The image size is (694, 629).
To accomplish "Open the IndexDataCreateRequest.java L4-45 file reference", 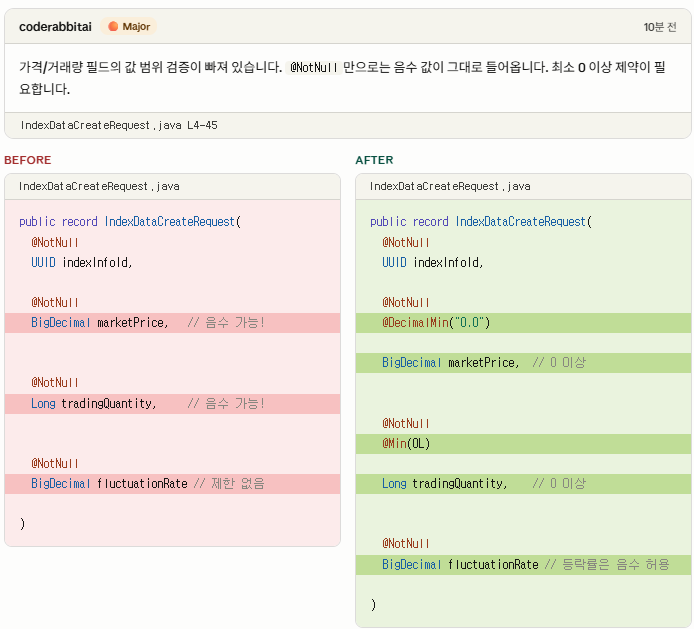I will (119, 125).
